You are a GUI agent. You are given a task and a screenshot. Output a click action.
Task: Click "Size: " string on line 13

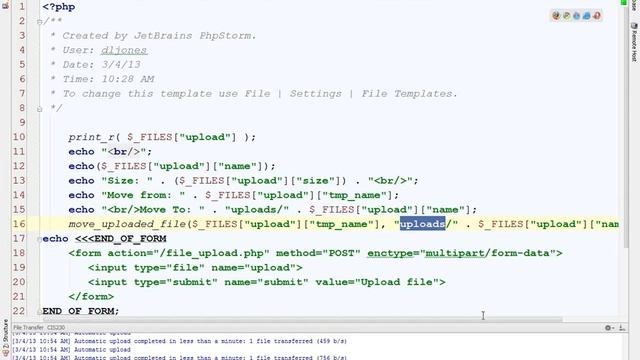point(127,181)
